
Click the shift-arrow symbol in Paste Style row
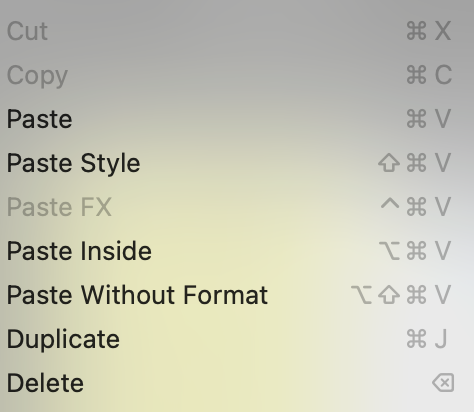coord(389,163)
